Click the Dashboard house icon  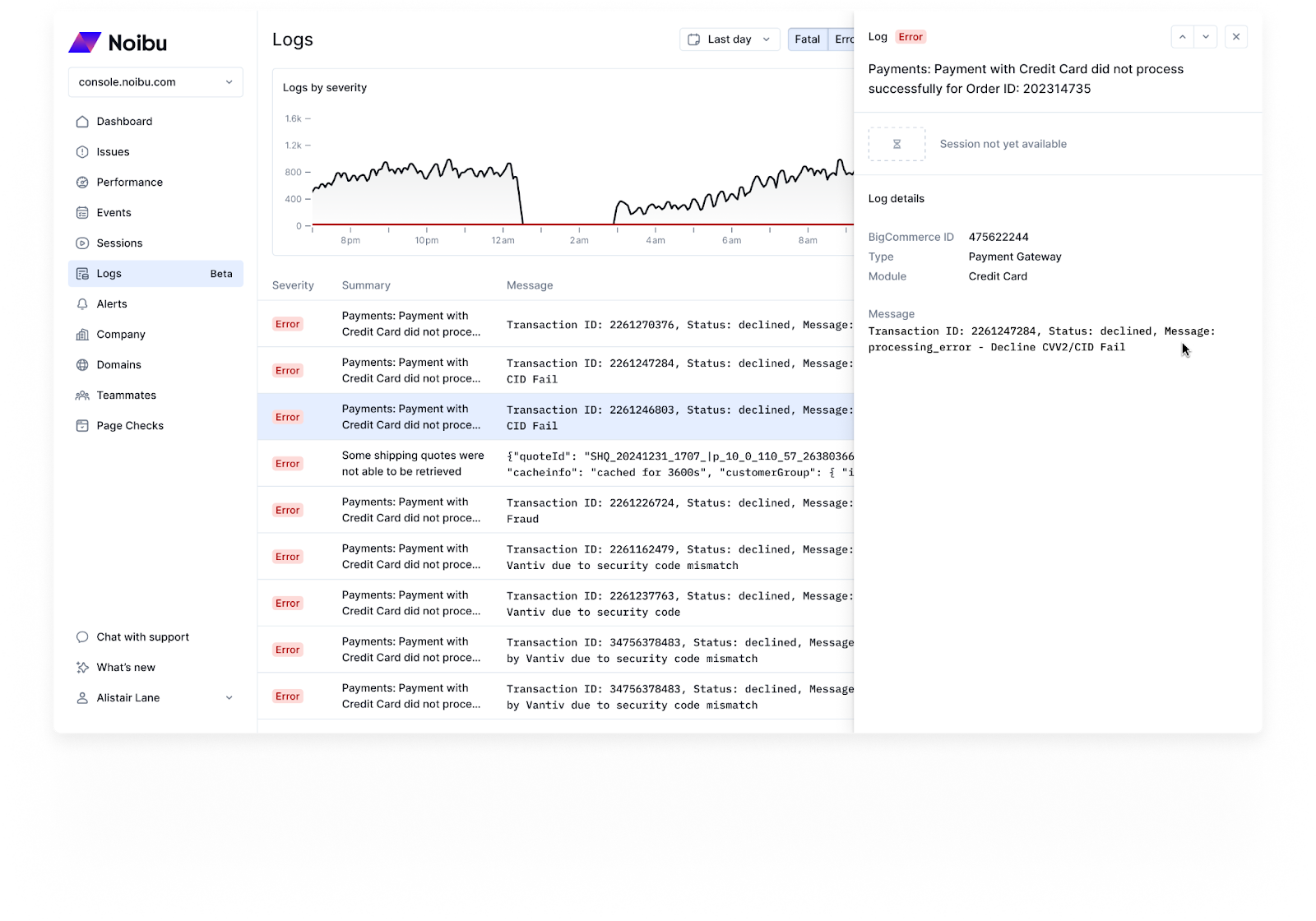pyautogui.click(x=82, y=122)
